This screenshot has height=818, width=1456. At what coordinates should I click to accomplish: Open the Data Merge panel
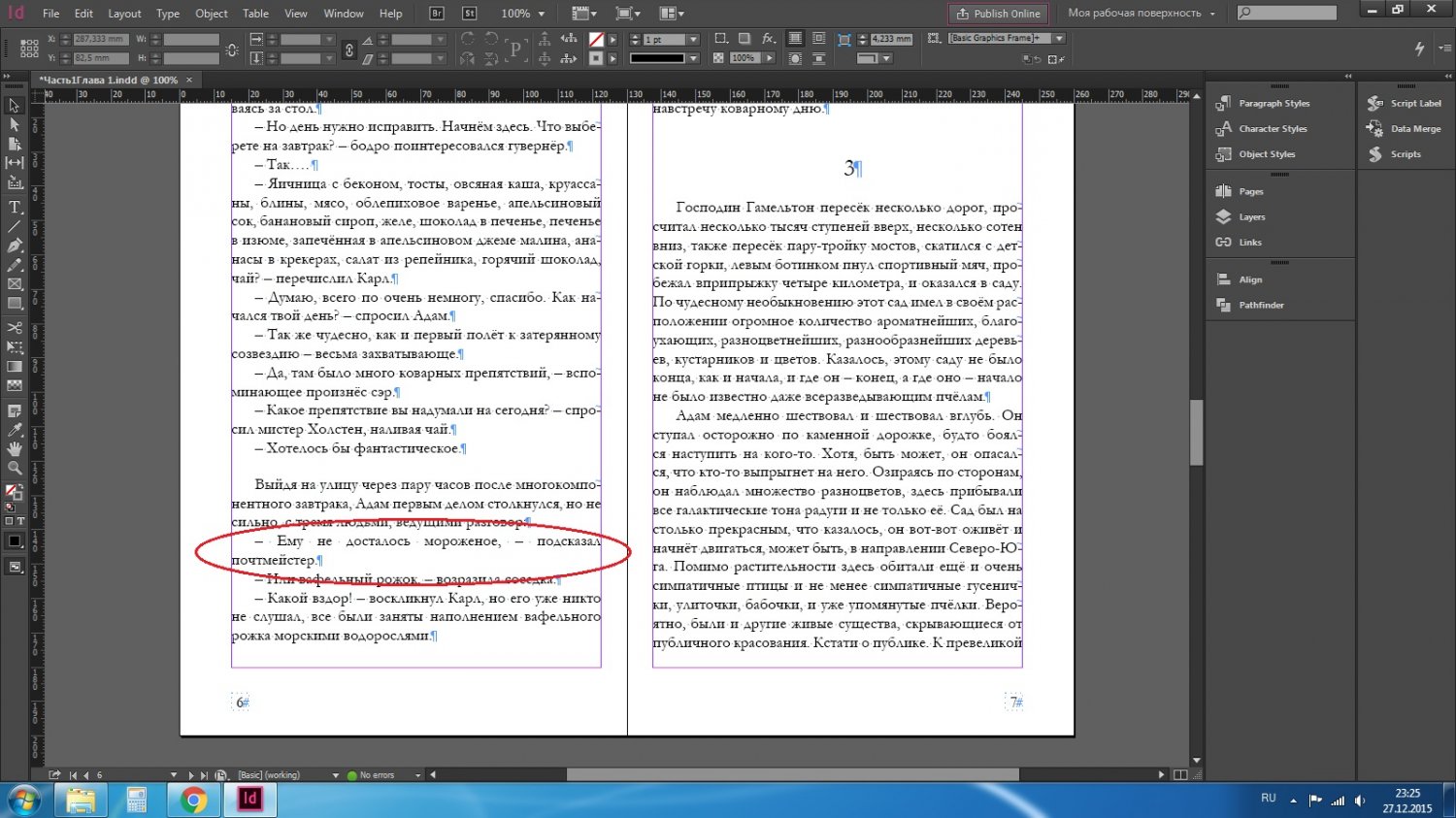[x=1405, y=128]
